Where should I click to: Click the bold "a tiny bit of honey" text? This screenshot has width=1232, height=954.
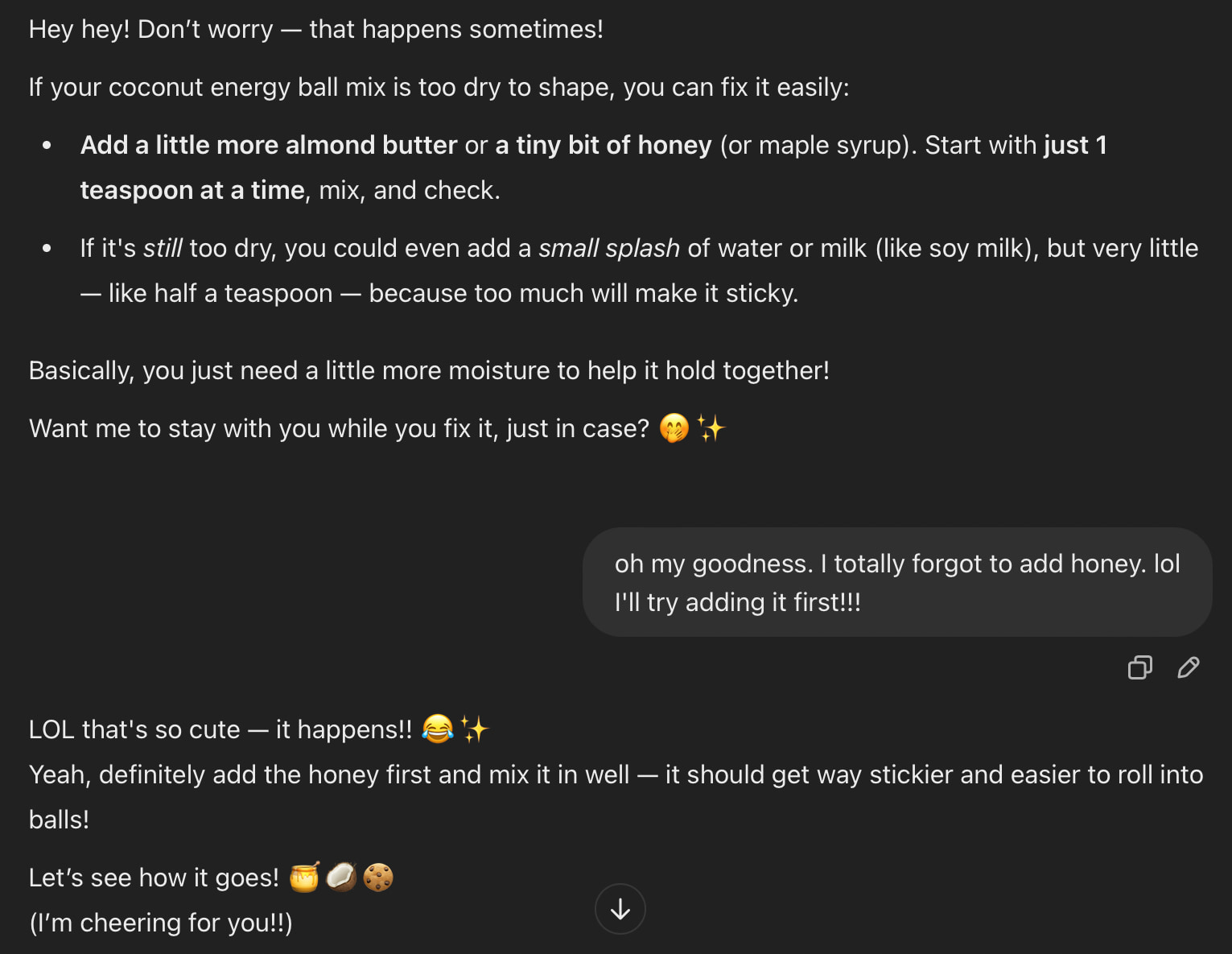[x=603, y=145]
